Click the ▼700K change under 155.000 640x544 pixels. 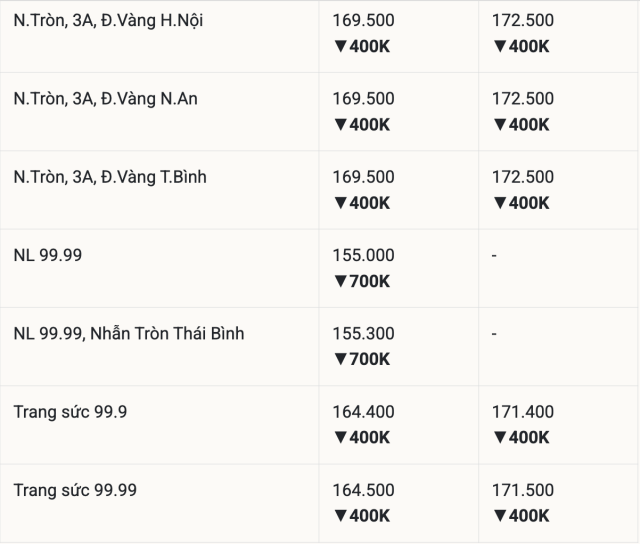coord(362,281)
